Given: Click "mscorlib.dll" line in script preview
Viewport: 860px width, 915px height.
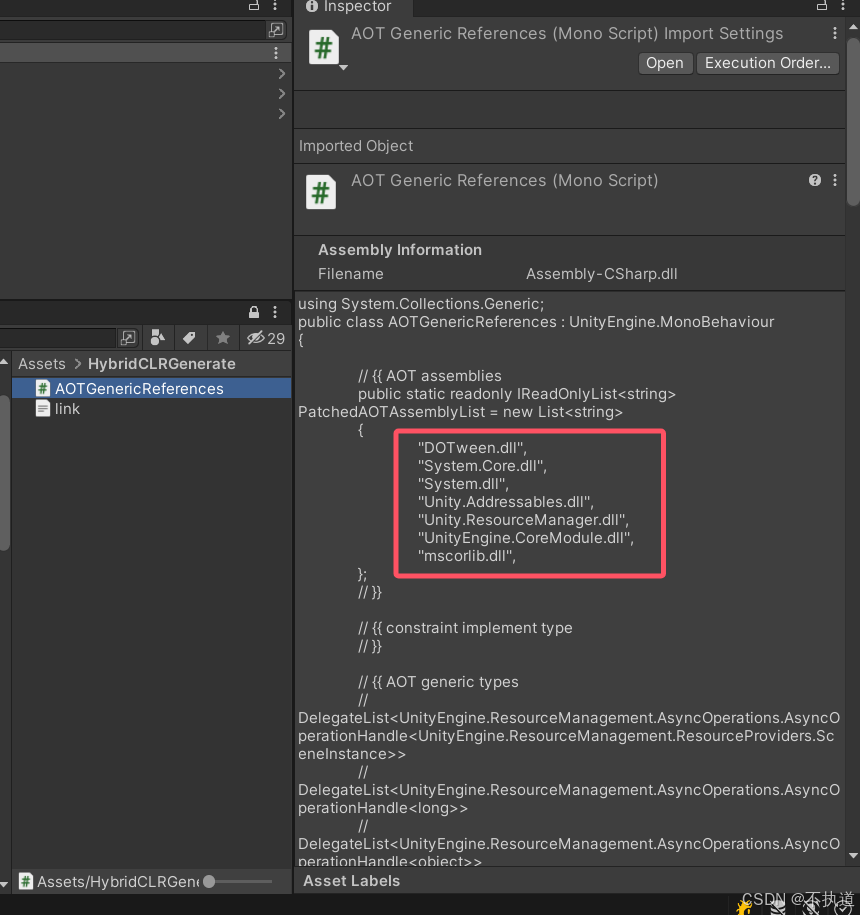Looking at the screenshot, I should (x=467, y=556).
